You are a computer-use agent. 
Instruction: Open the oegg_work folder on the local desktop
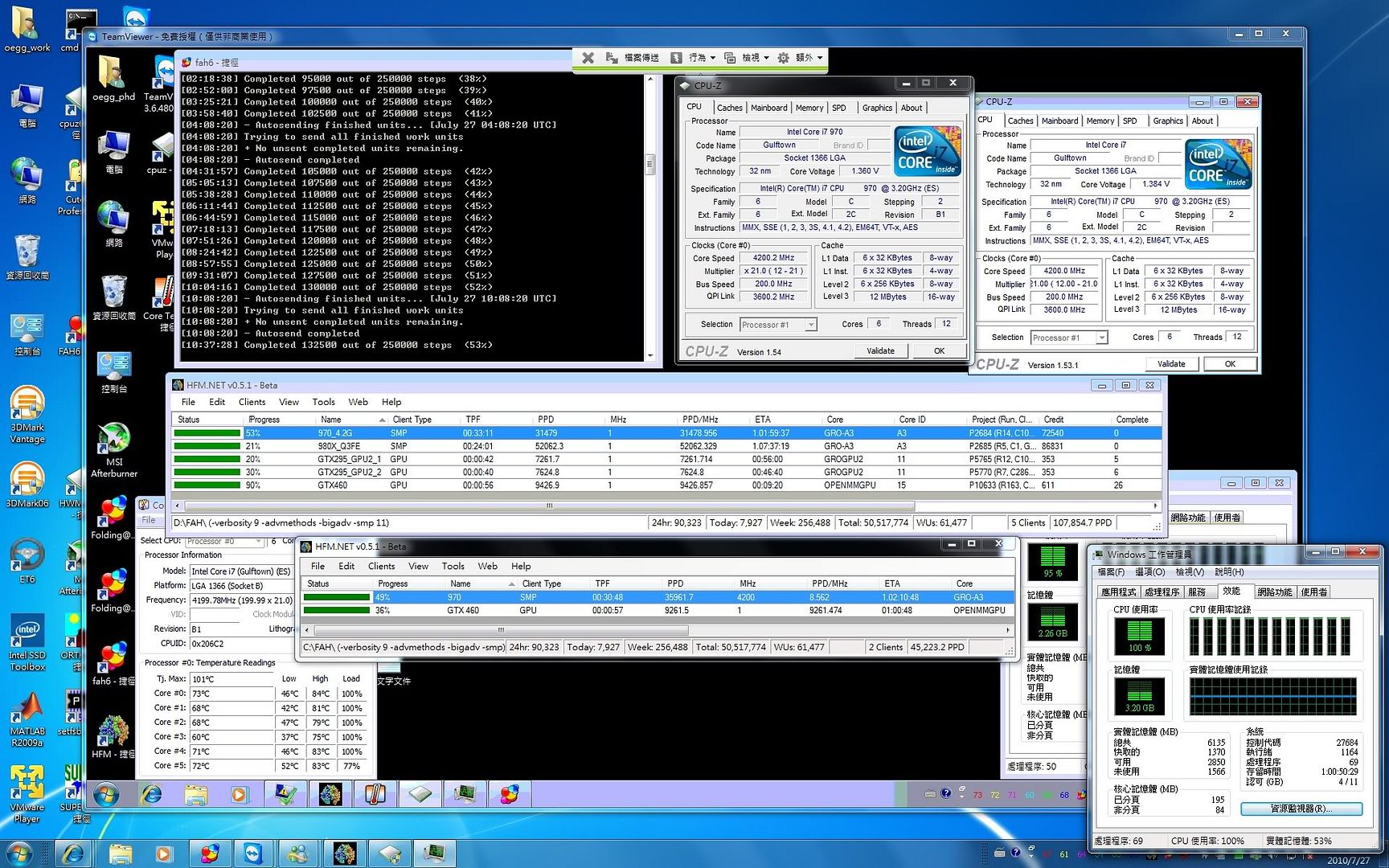pos(27,29)
